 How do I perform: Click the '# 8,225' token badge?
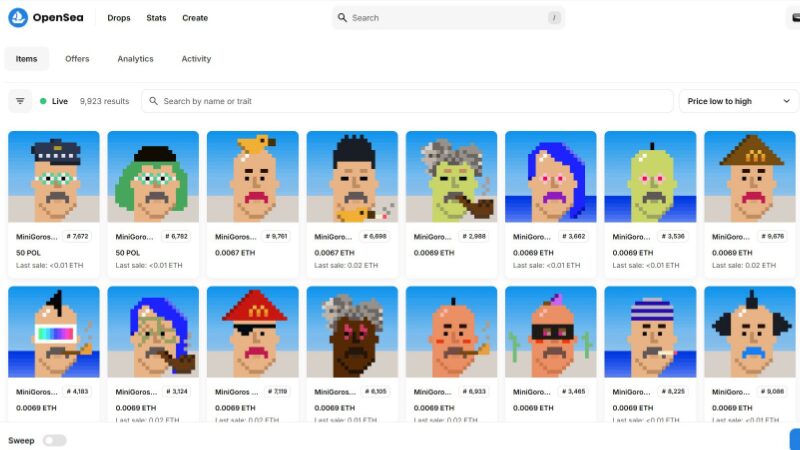(673, 391)
